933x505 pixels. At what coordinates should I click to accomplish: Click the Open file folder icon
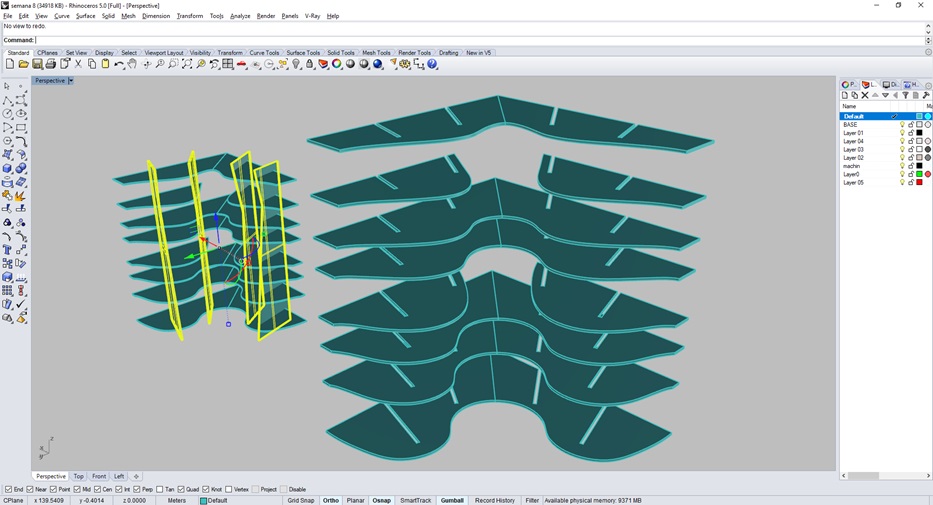click(23, 64)
